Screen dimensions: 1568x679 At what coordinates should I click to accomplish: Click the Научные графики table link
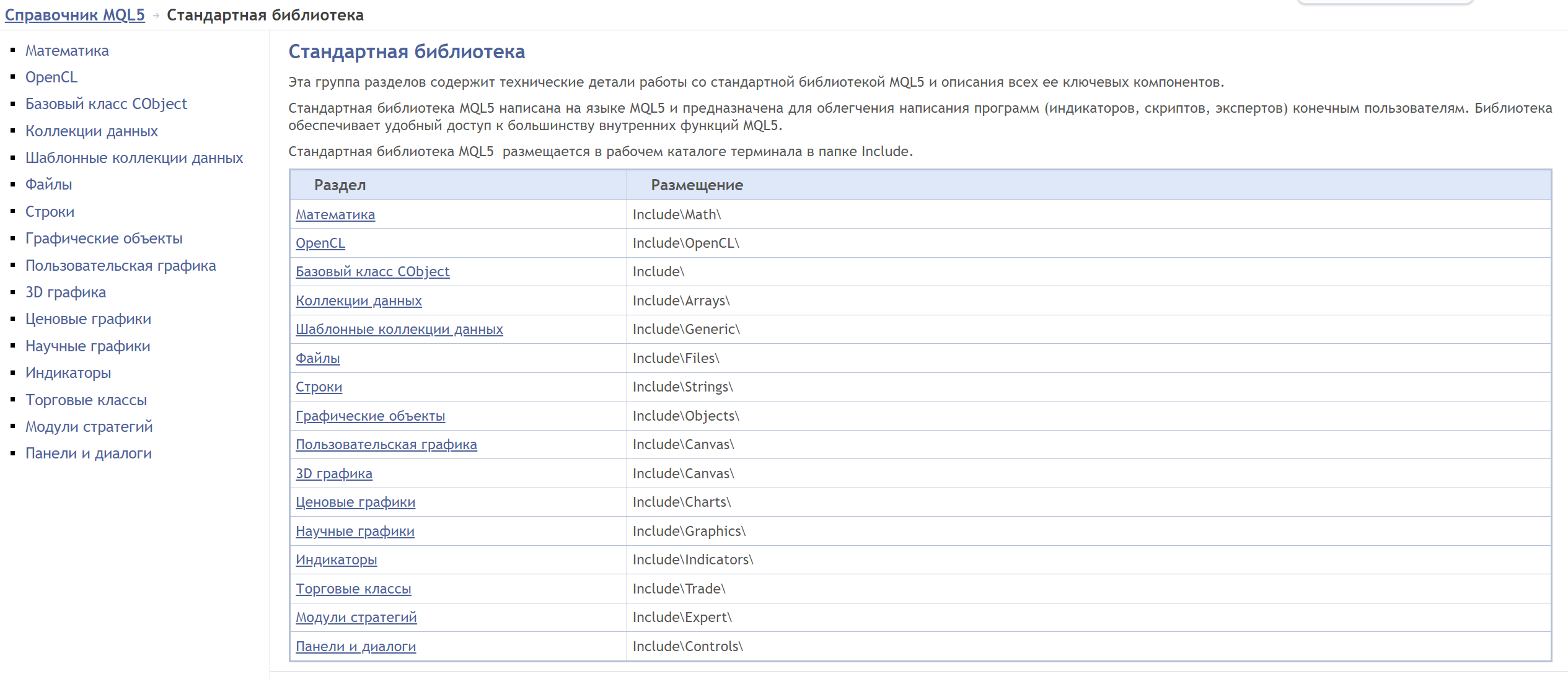pos(355,532)
